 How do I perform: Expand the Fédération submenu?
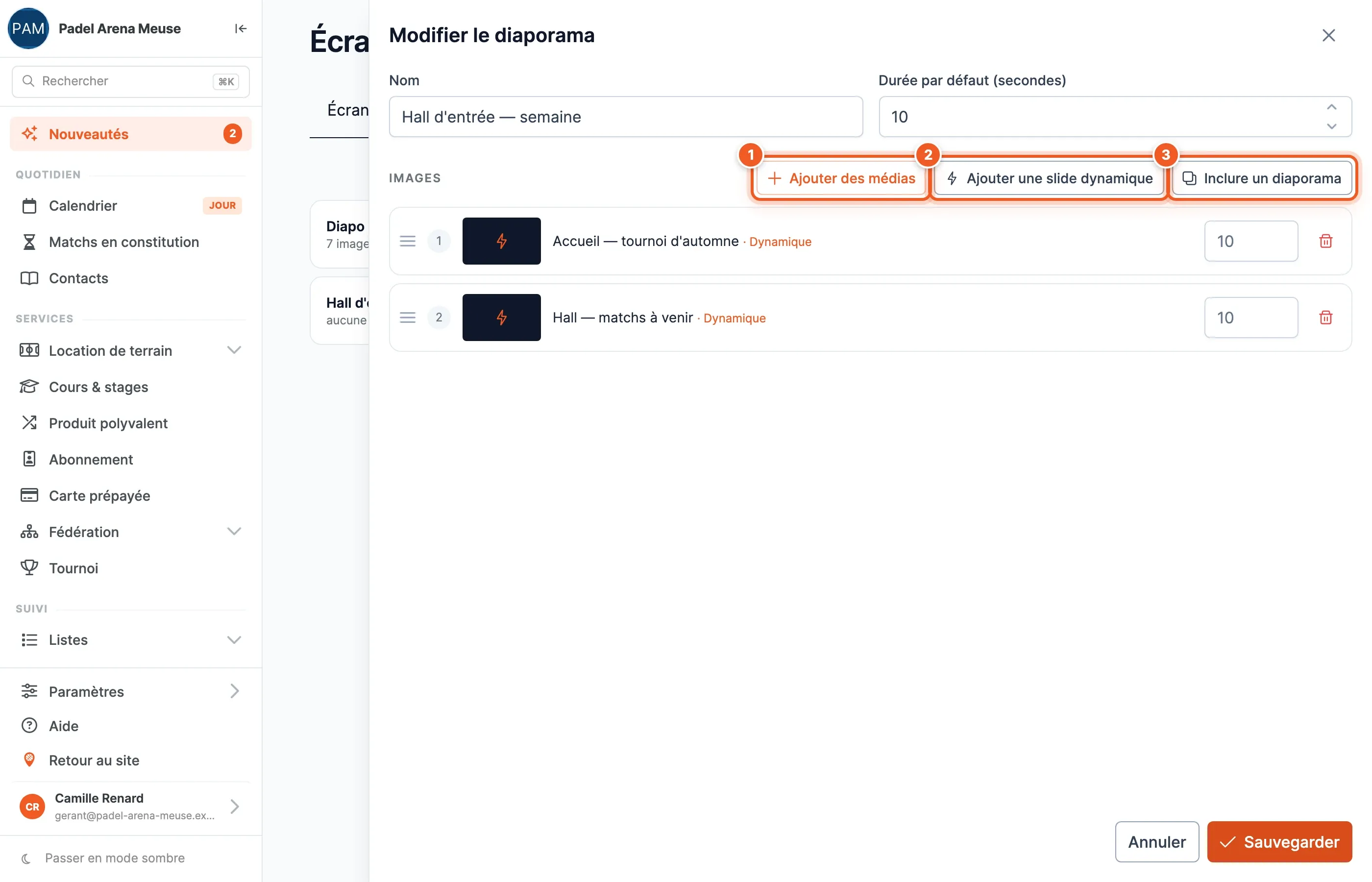(x=234, y=532)
